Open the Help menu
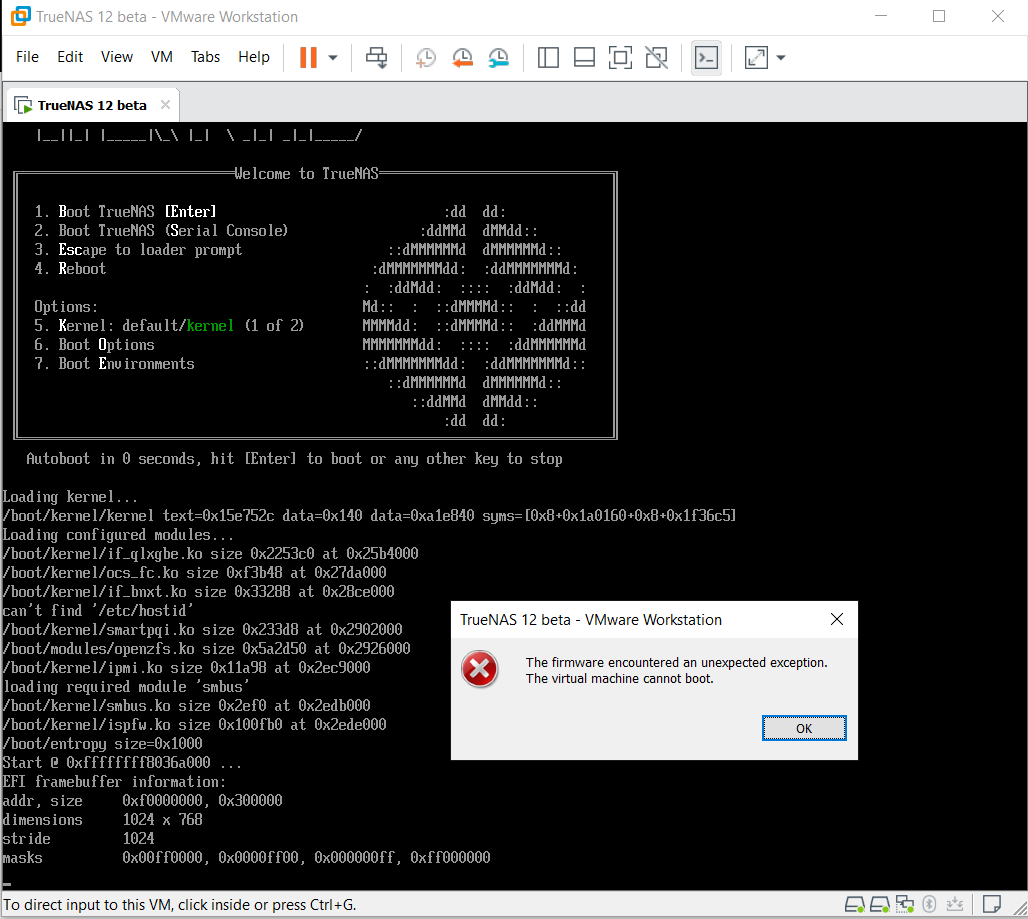This screenshot has width=1028, height=919. click(x=254, y=57)
